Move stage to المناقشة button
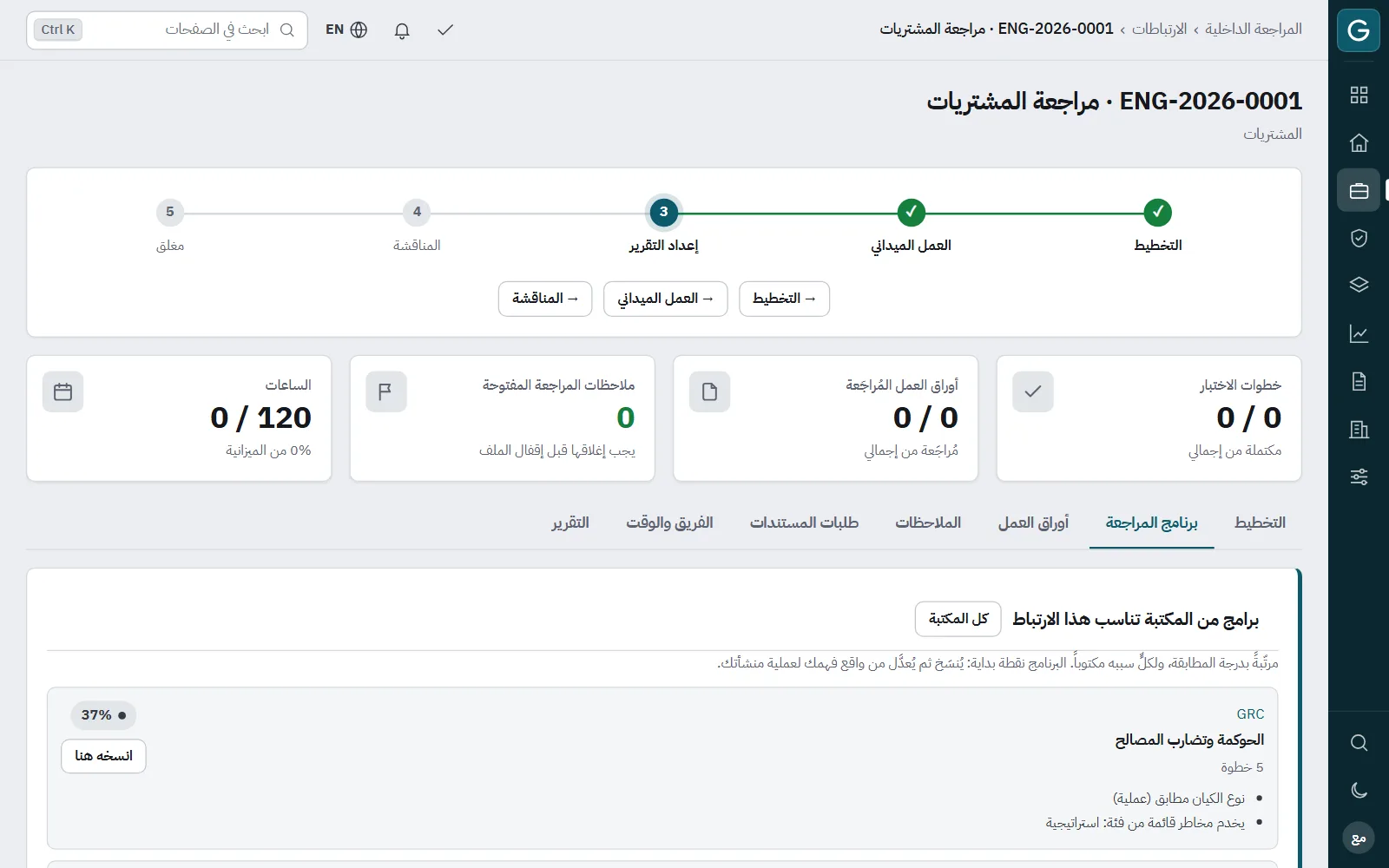 tap(545, 299)
